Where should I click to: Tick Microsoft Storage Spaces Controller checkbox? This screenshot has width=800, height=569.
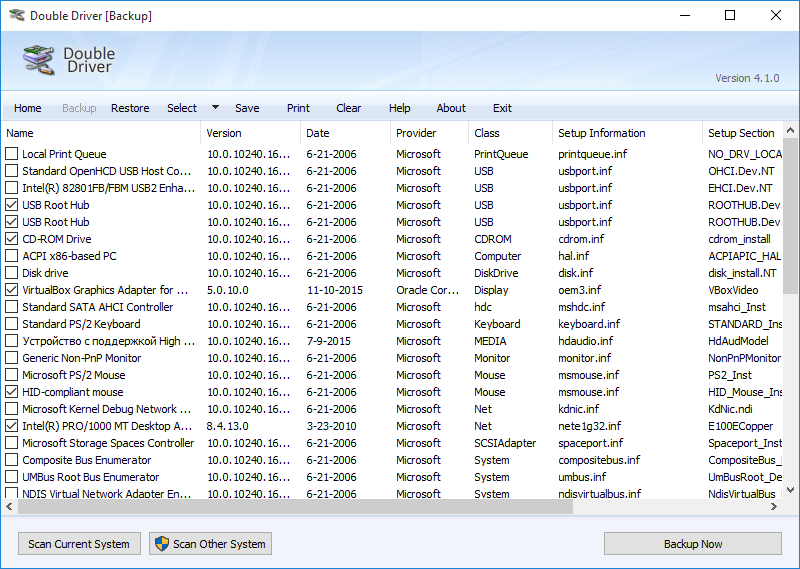(x=11, y=442)
